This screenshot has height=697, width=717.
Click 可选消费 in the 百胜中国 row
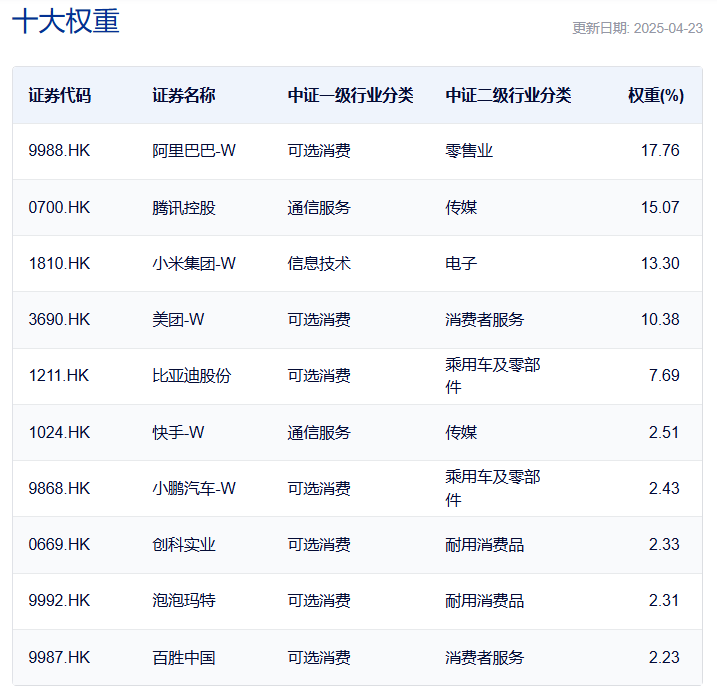coord(319,657)
